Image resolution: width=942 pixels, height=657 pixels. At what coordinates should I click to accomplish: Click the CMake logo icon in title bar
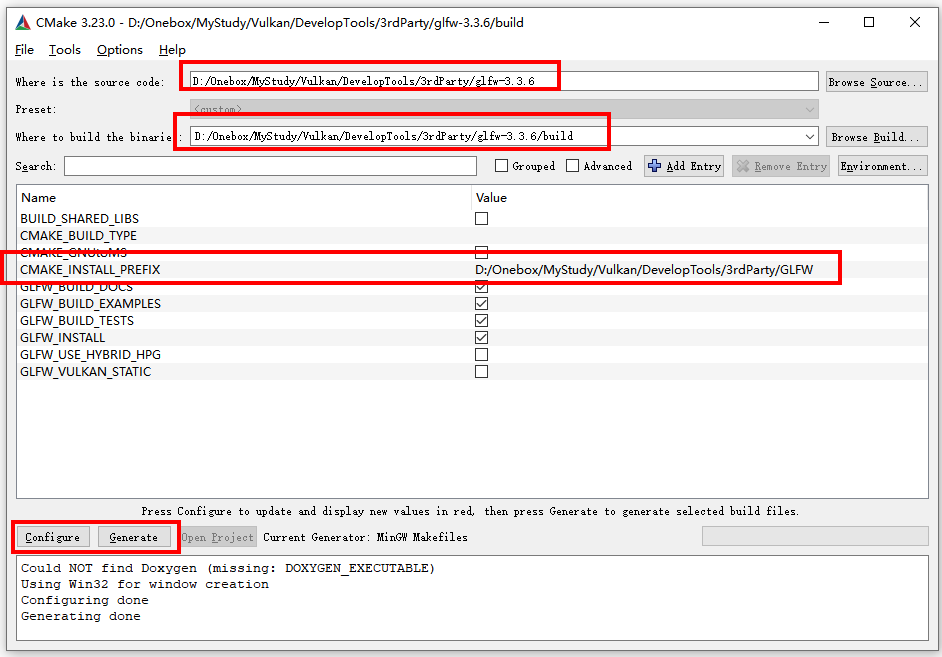pos(23,23)
